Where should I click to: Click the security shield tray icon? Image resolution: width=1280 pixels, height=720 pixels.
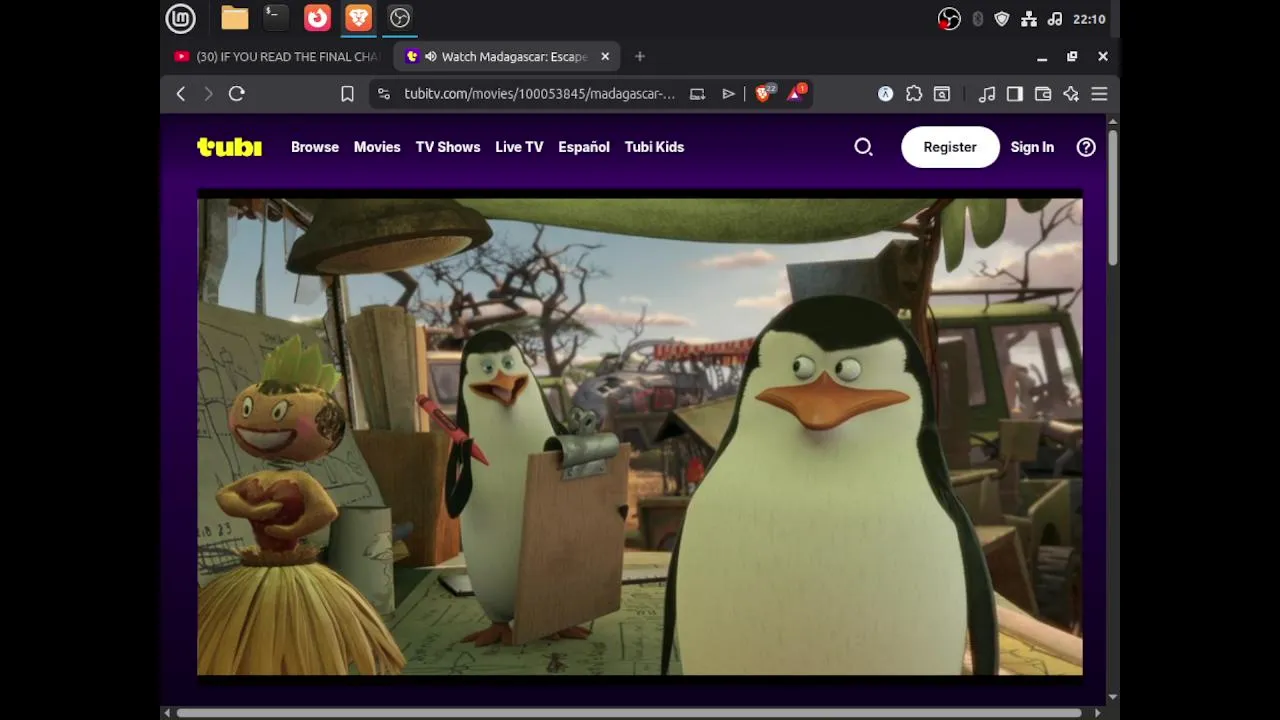(1002, 19)
